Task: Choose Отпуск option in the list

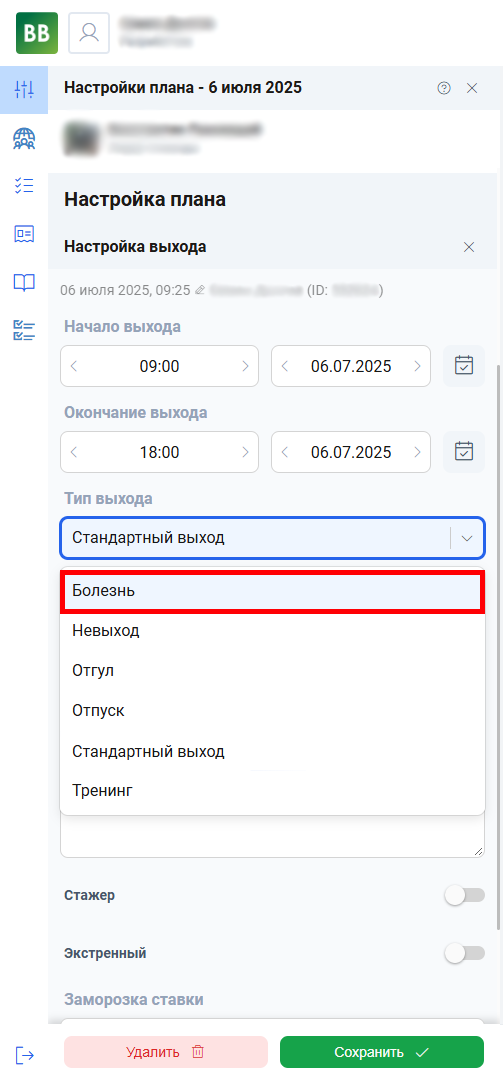Action: (x=273, y=711)
